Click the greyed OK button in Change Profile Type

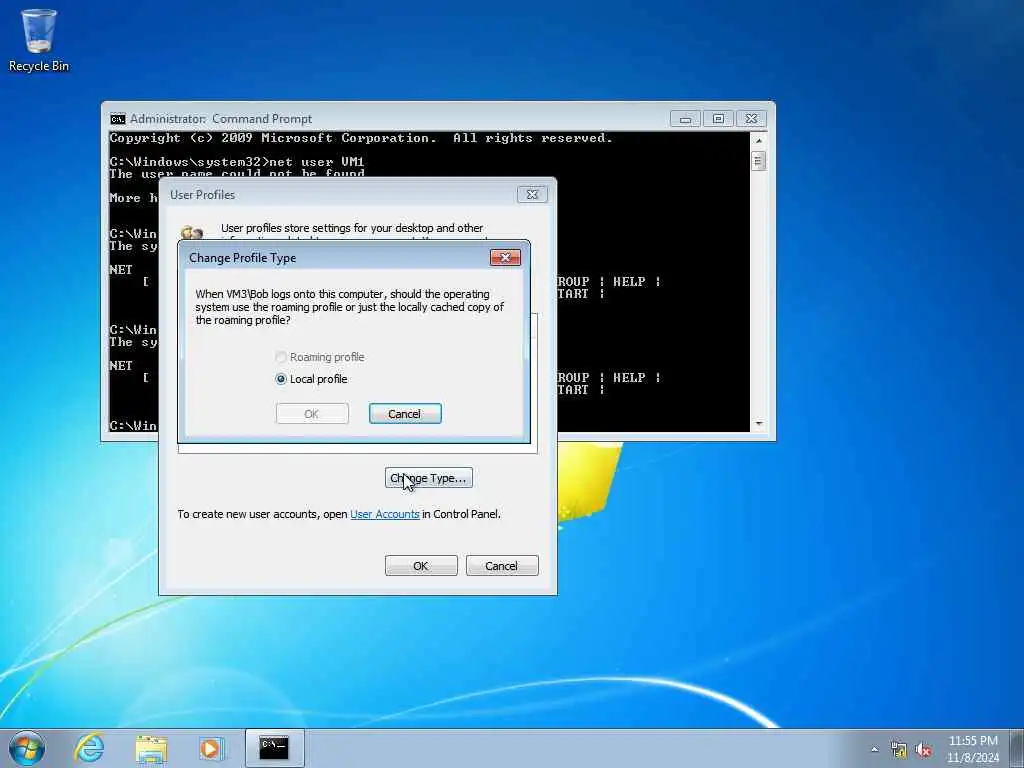coord(312,413)
